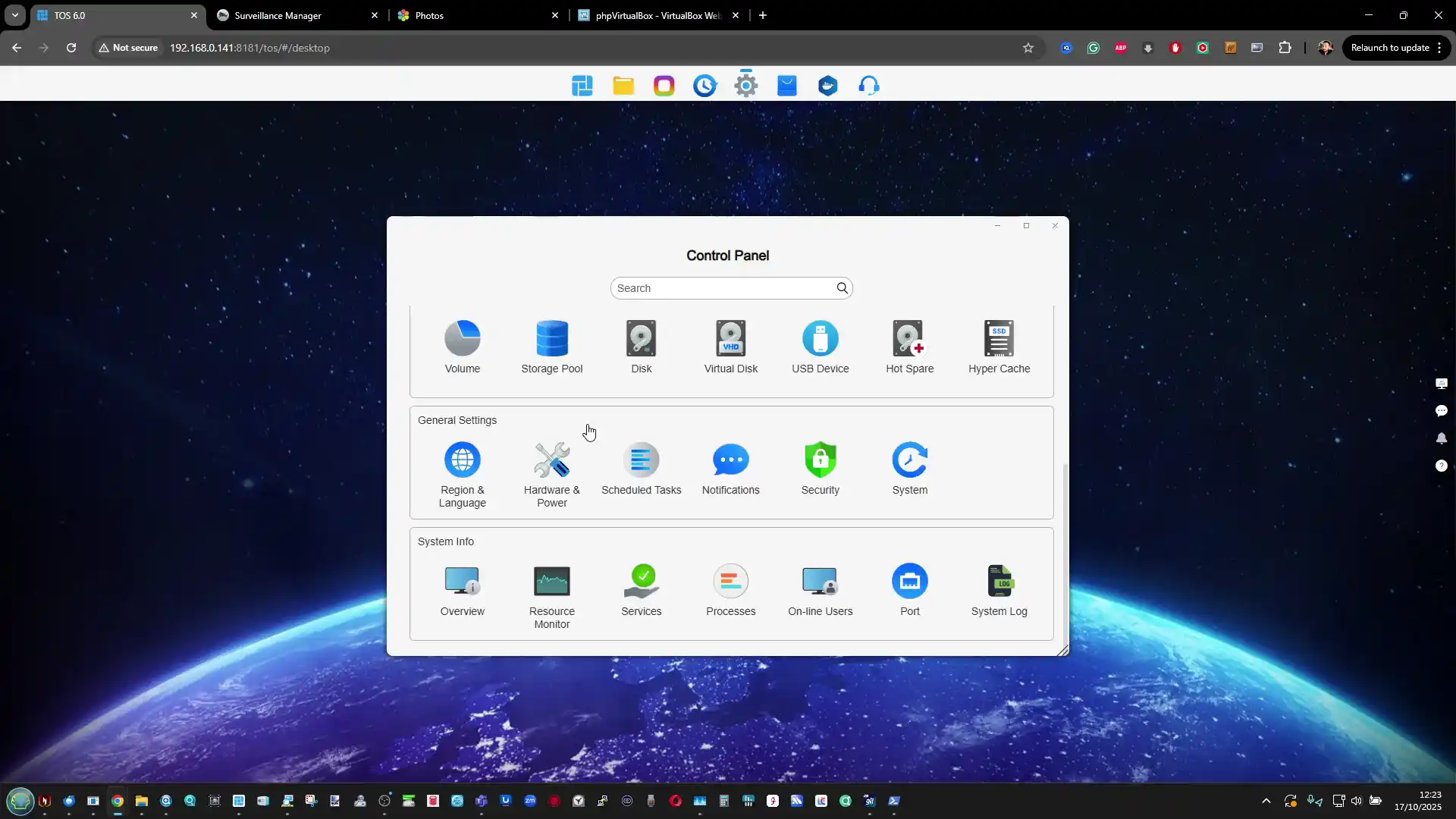The image size is (1456, 819).
Task: Open the Virtual Disk icon
Action: pos(730,339)
